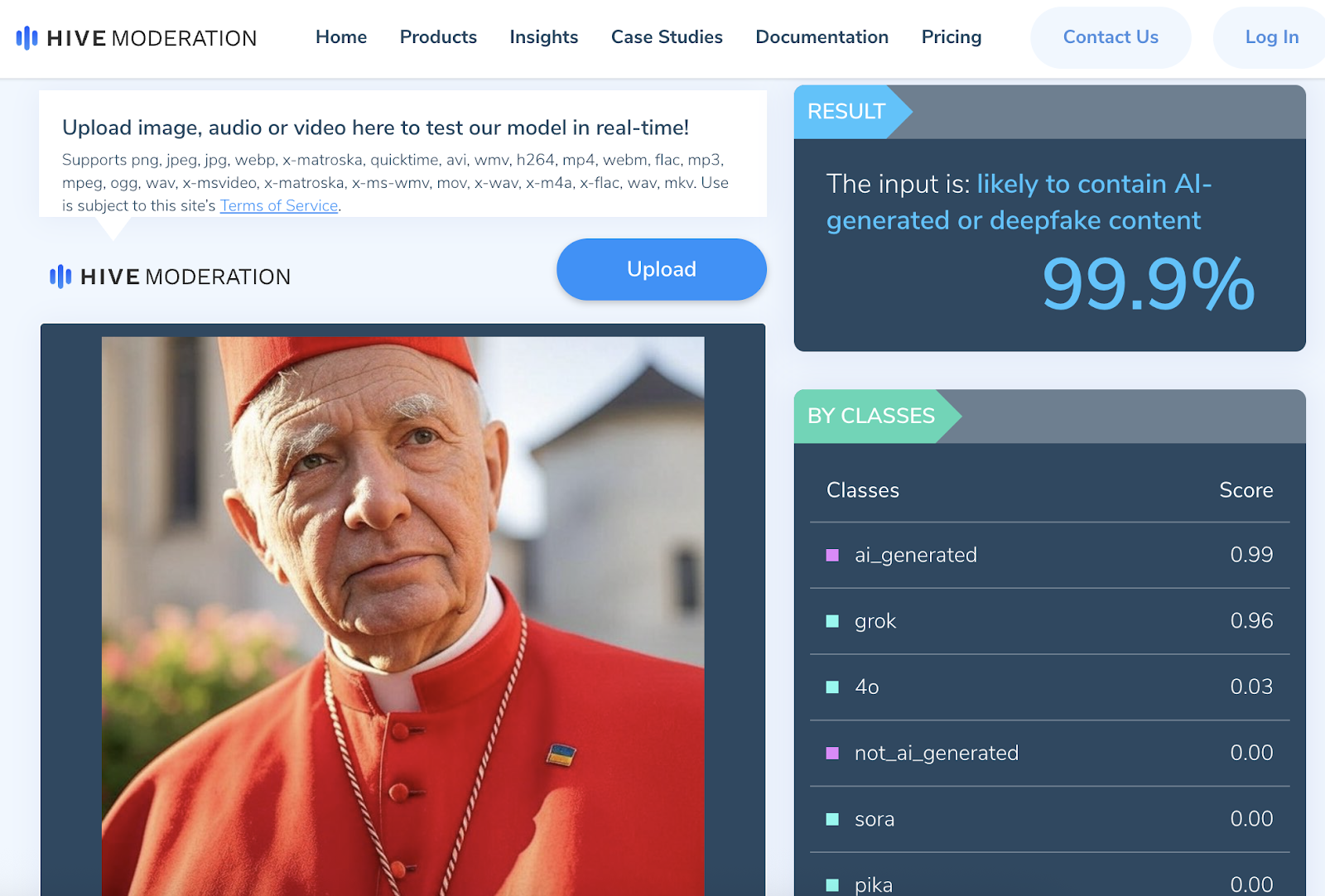
Task: Click the teal swatch next to grok
Action: tap(832, 621)
